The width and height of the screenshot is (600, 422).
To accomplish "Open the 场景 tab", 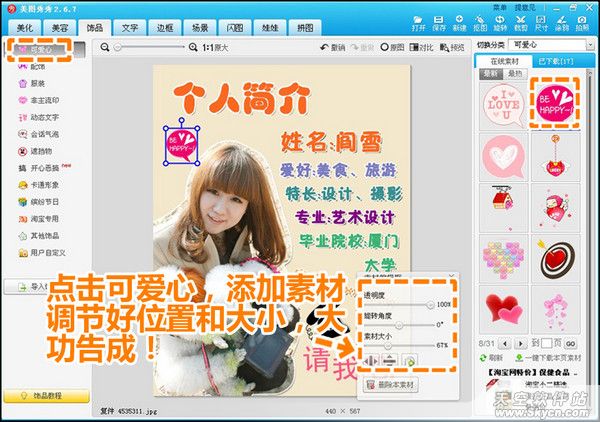I will [200, 28].
